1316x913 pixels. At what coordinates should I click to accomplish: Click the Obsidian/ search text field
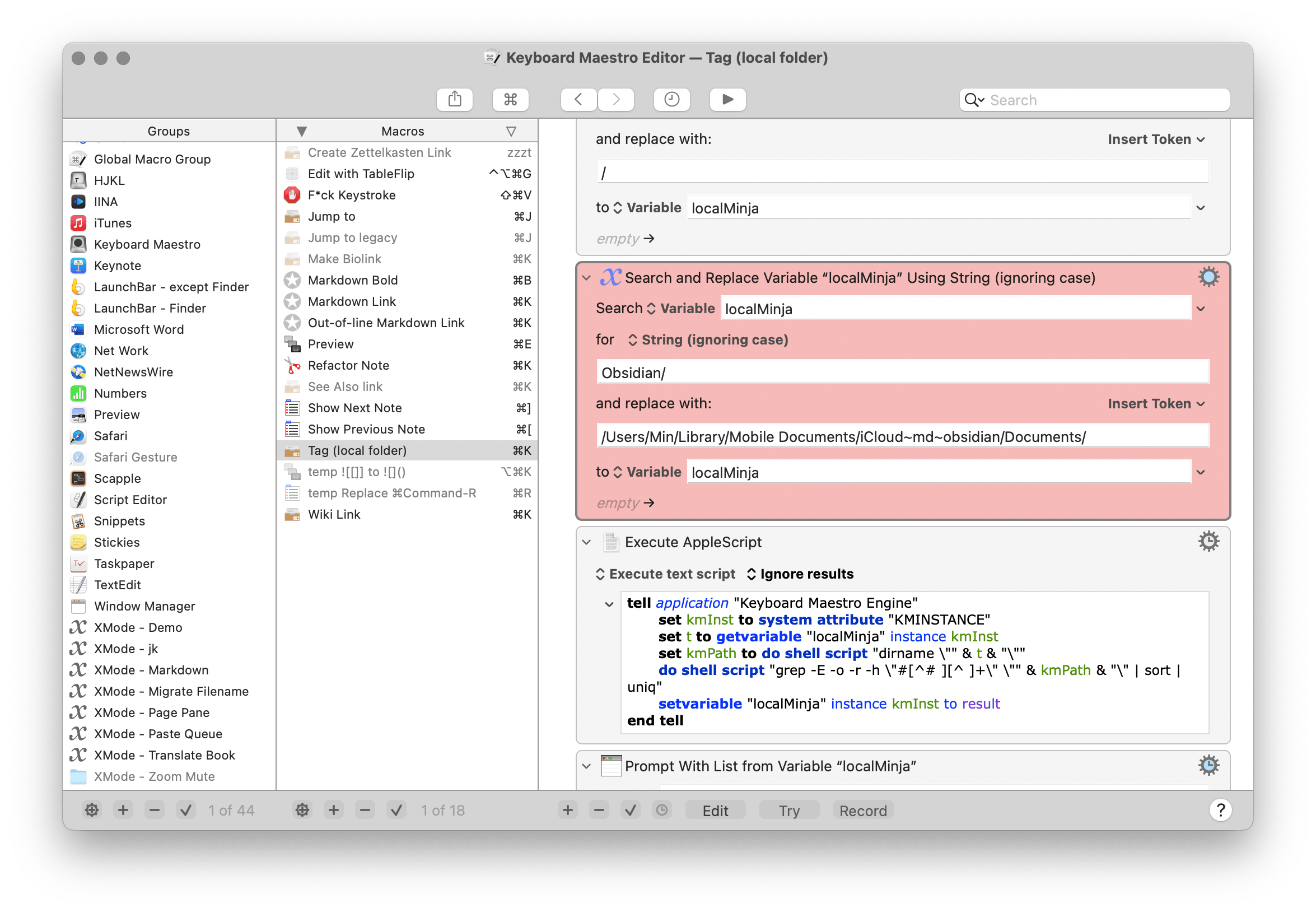click(x=903, y=373)
